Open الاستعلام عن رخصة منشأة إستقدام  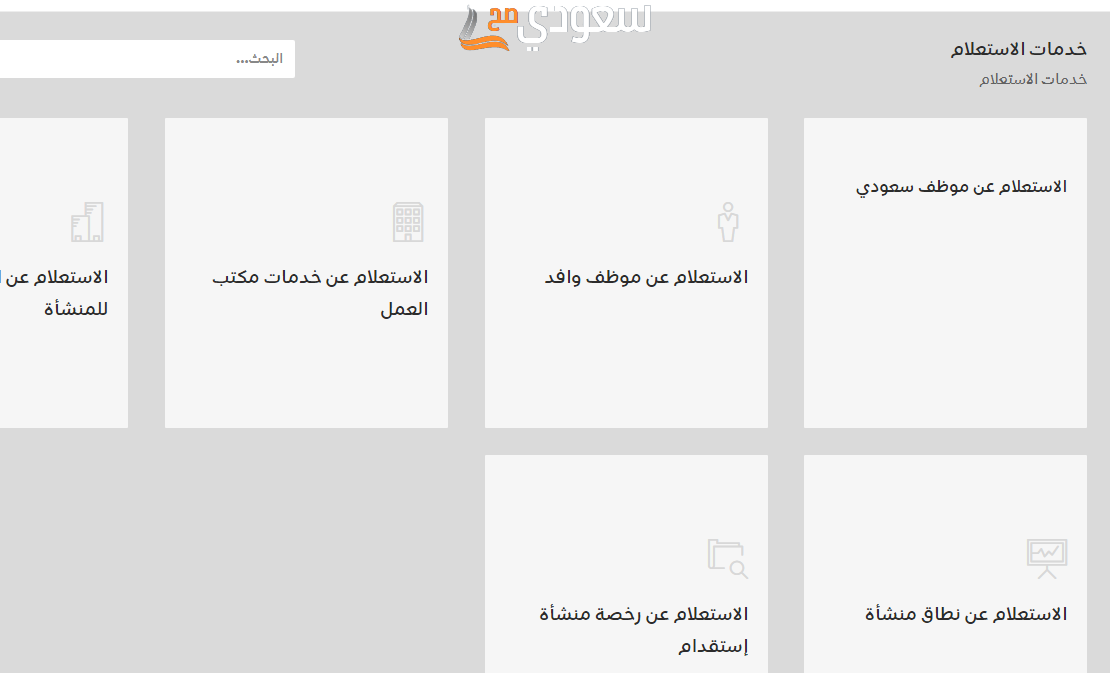pyautogui.click(x=626, y=564)
